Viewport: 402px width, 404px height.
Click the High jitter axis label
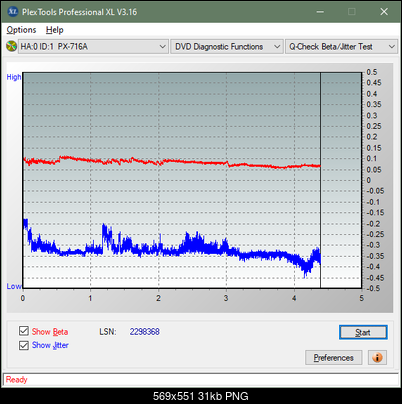[x=14, y=77]
